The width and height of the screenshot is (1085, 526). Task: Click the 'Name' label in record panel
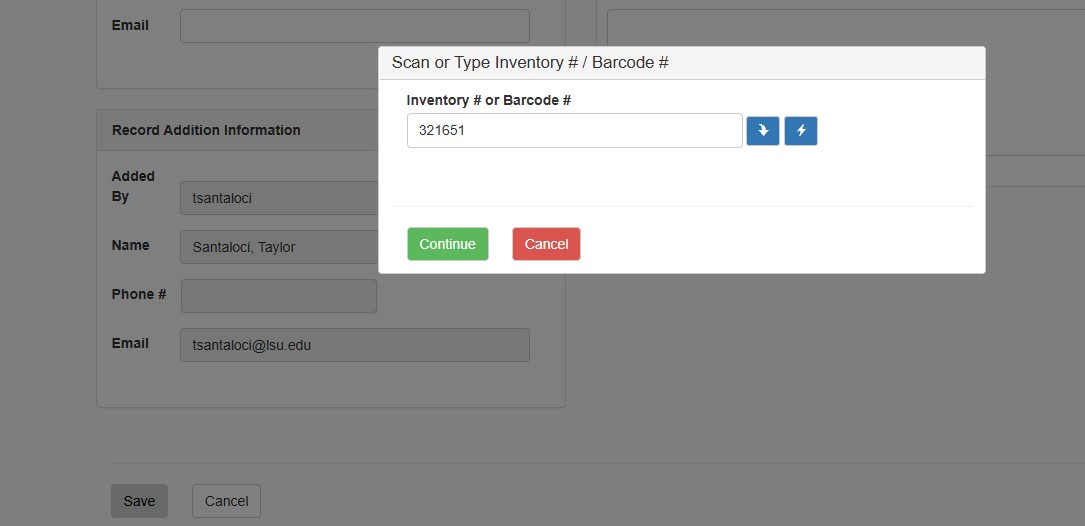(x=130, y=245)
